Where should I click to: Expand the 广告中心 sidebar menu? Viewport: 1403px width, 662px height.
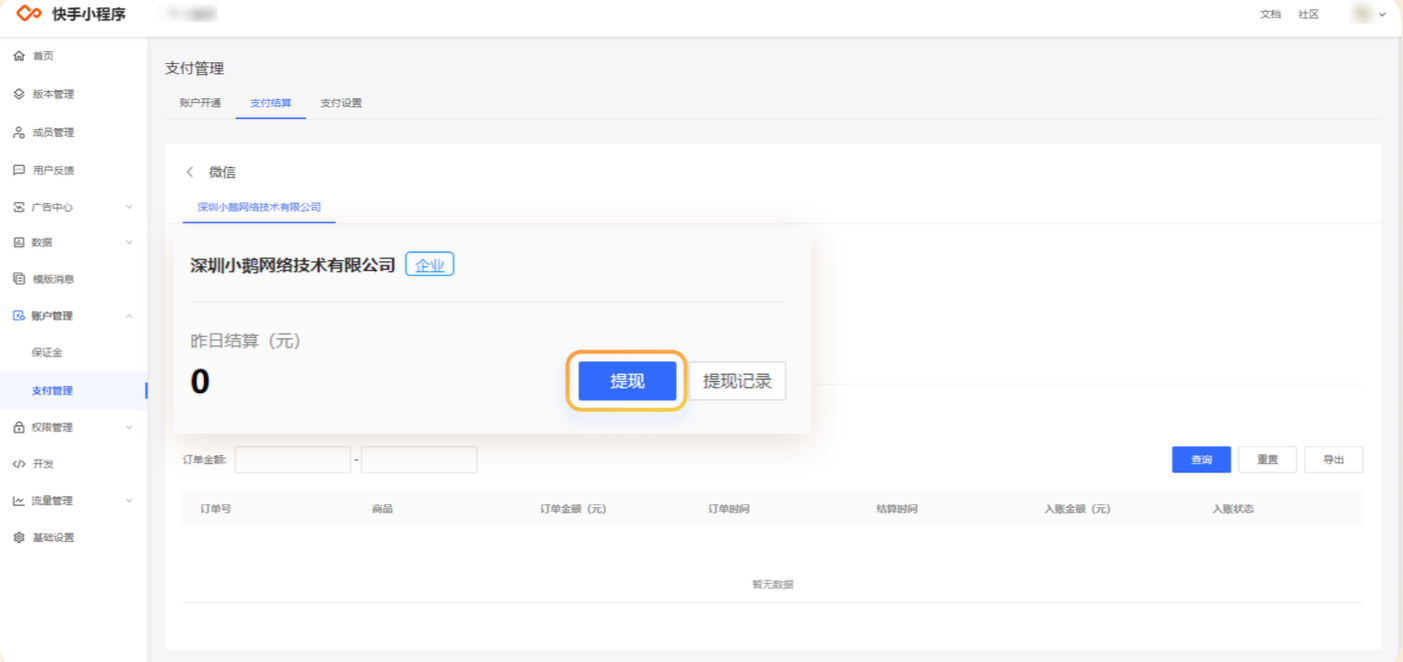[x=129, y=207]
